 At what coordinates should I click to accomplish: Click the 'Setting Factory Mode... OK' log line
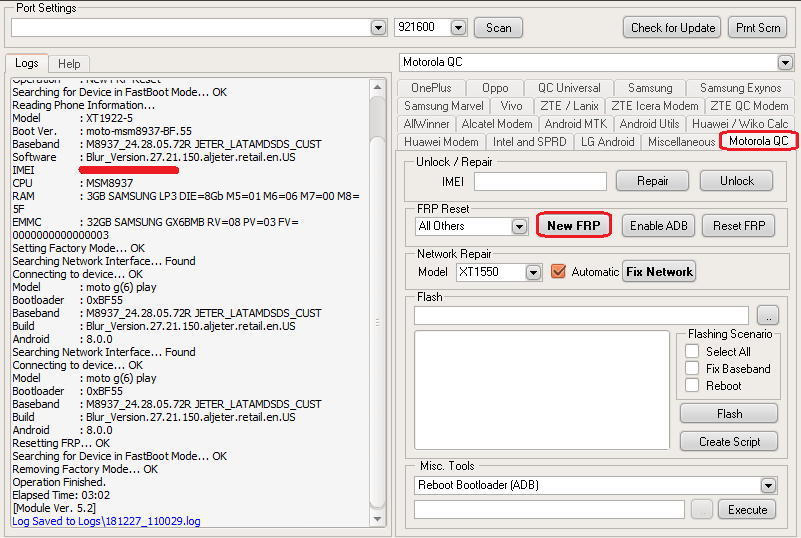(x=79, y=248)
